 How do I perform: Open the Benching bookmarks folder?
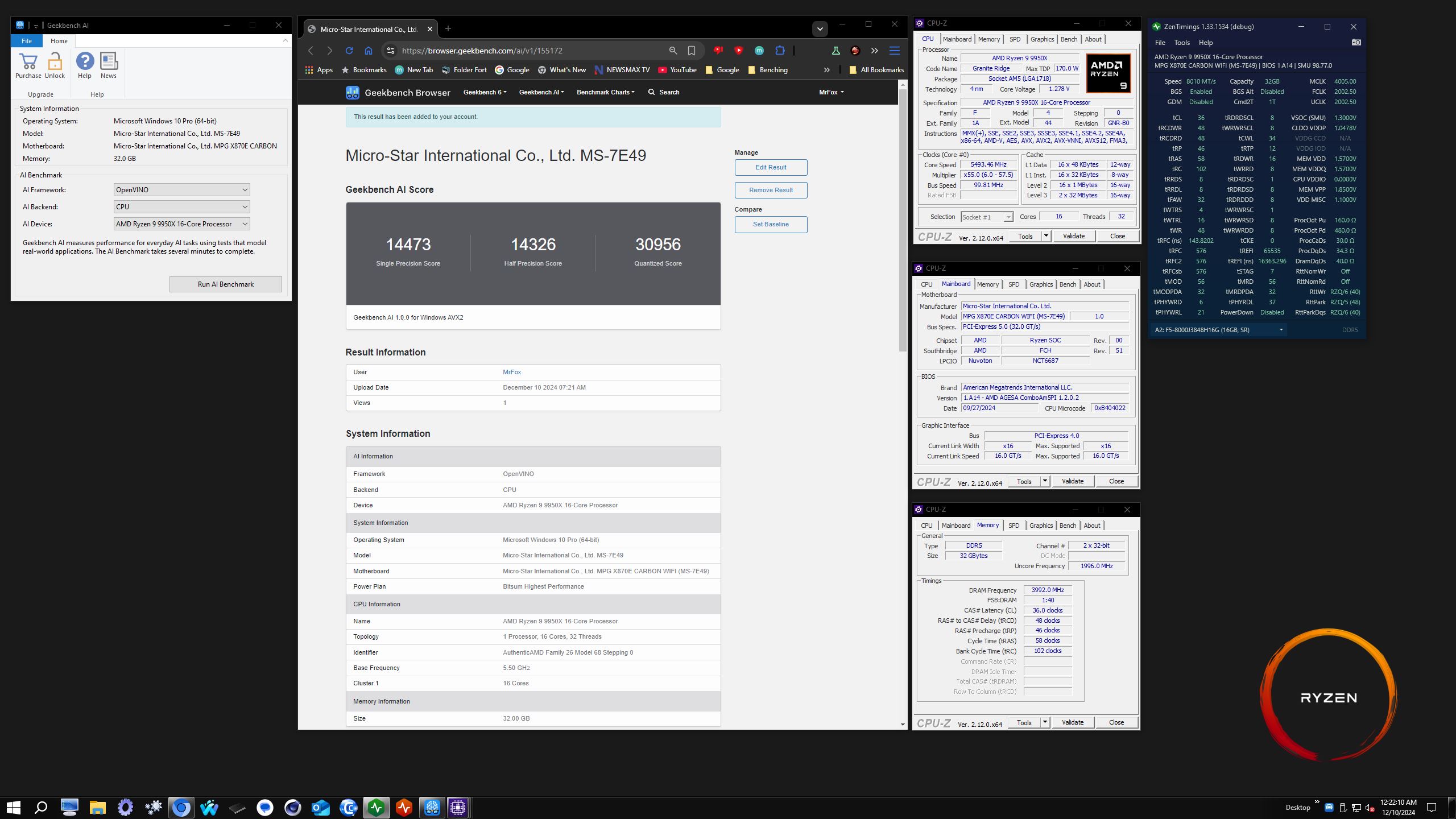[768, 70]
